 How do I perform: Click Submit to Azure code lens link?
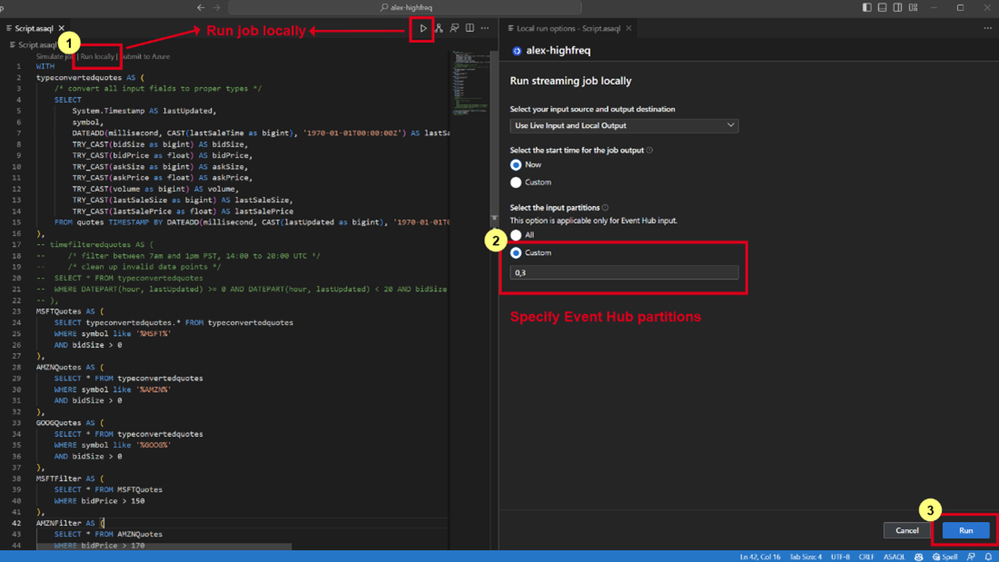(145, 57)
